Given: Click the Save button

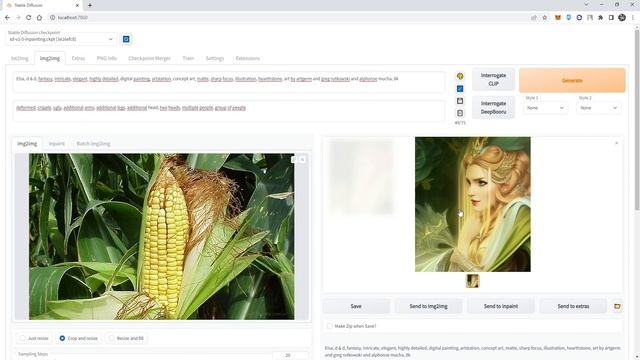Looking at the screenshot, I should click(x=356, y=306).
